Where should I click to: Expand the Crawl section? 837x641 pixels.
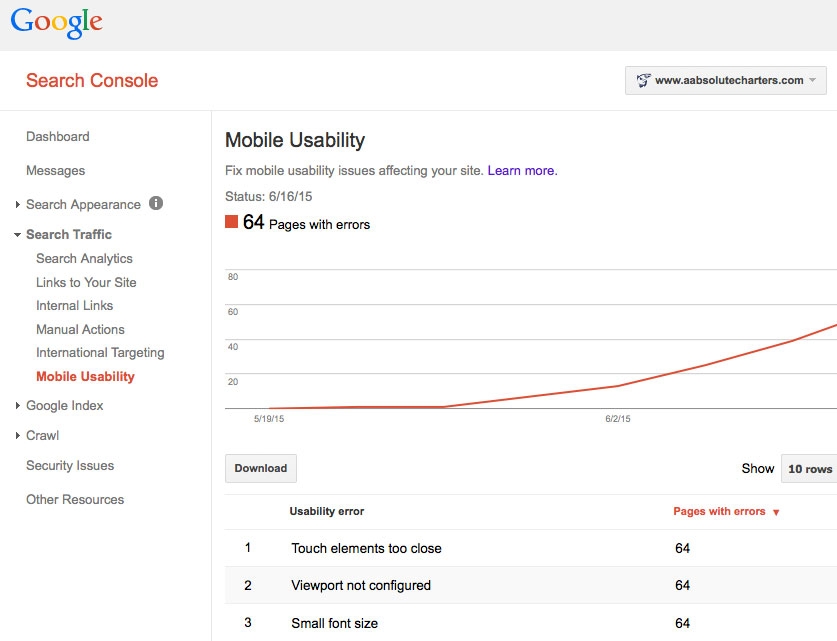(18, 436)
